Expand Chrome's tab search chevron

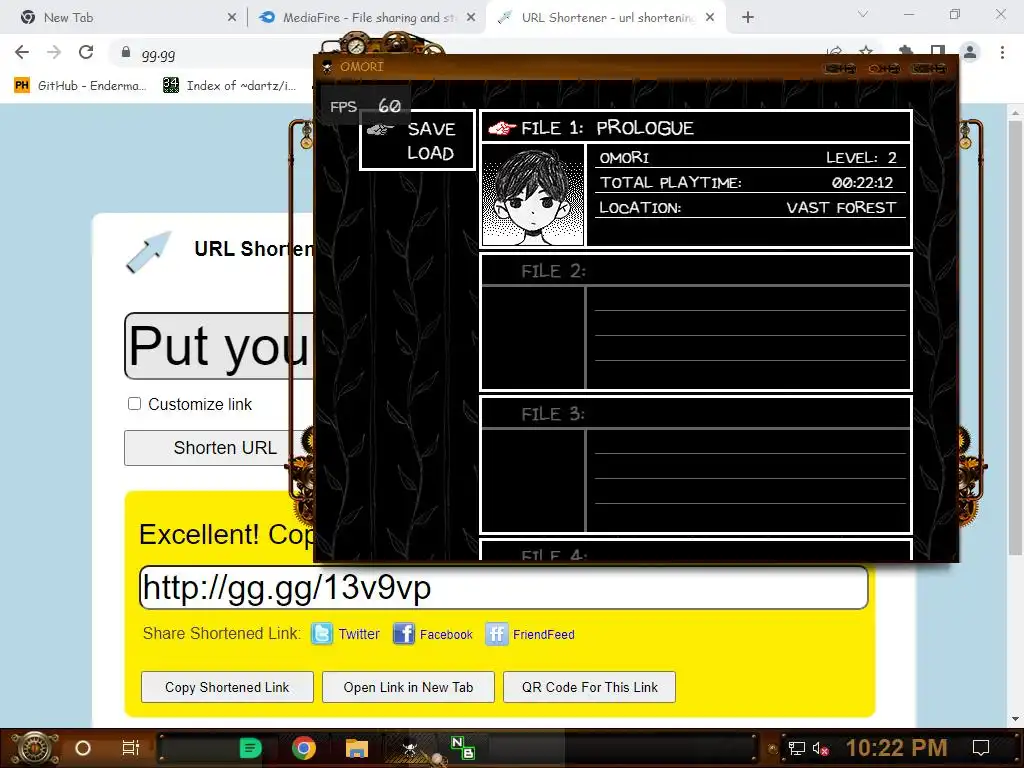863,14
